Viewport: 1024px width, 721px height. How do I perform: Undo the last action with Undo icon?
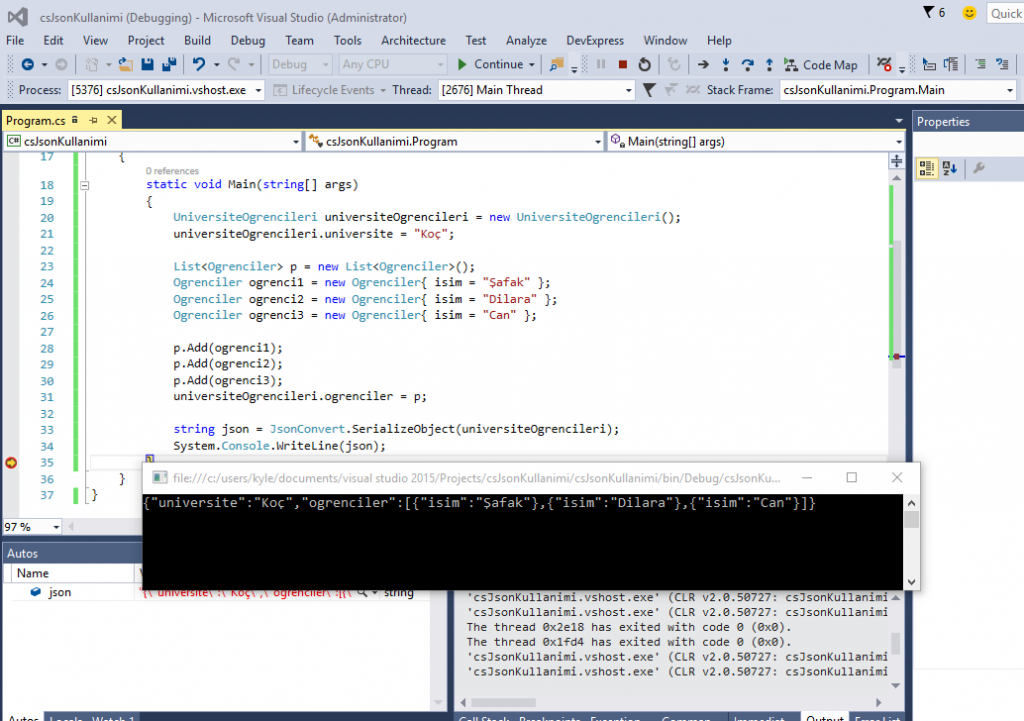point(199,64)
